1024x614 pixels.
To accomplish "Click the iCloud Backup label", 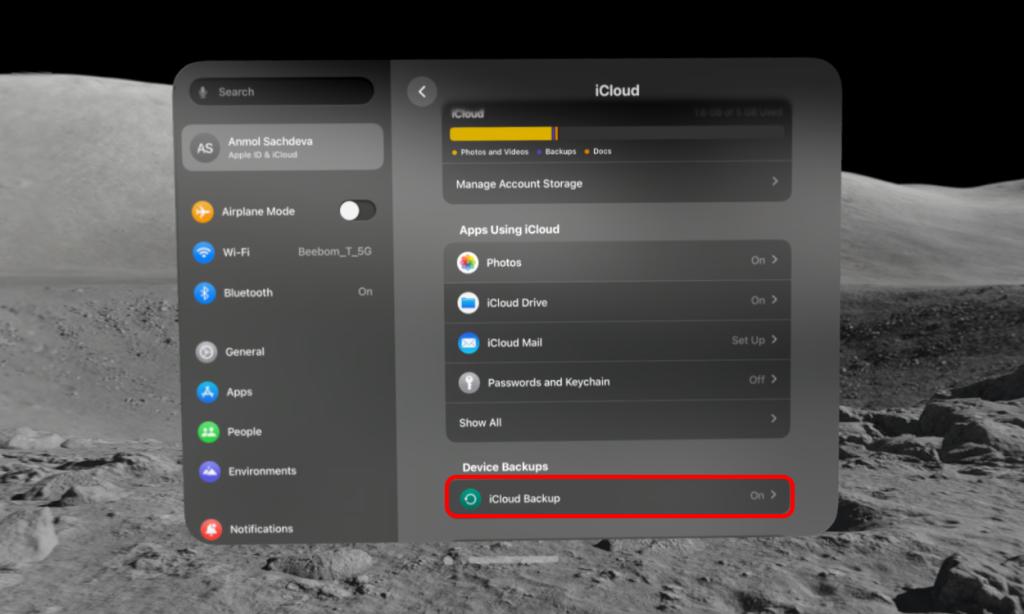I will pyautogui.click(x=524, y=499).
